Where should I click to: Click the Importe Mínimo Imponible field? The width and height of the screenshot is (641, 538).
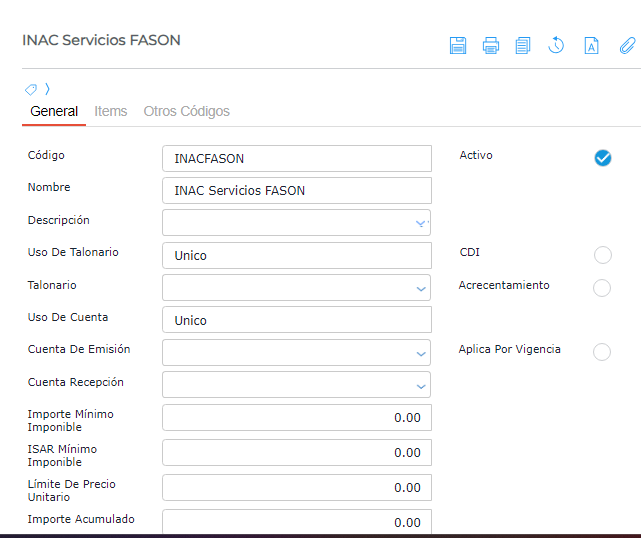[296, 418]
